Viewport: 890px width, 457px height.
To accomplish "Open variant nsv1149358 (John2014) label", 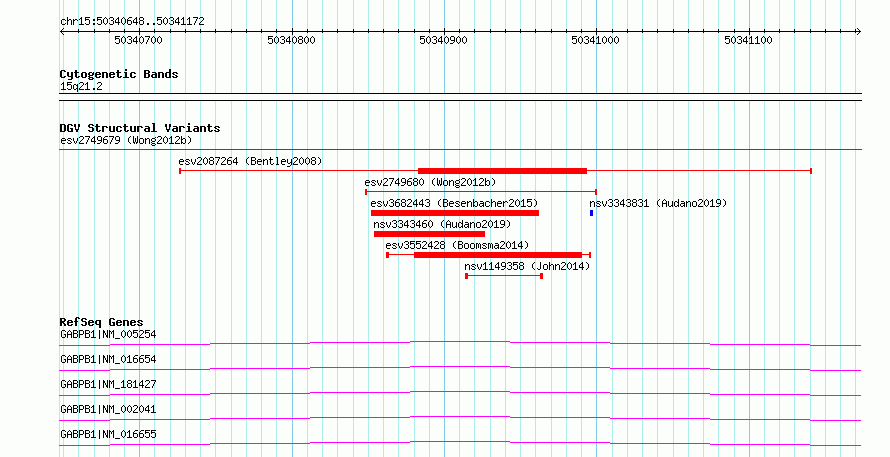I will coord(527,266).
